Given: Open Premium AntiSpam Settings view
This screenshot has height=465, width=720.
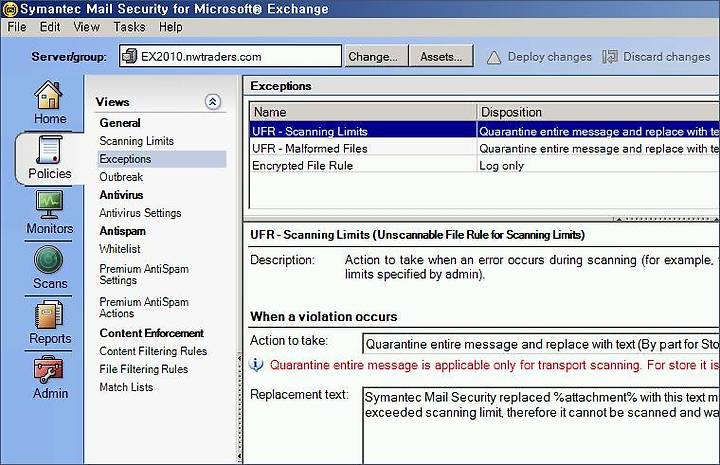Looking at the screenshot, I should tap(144, 275).
